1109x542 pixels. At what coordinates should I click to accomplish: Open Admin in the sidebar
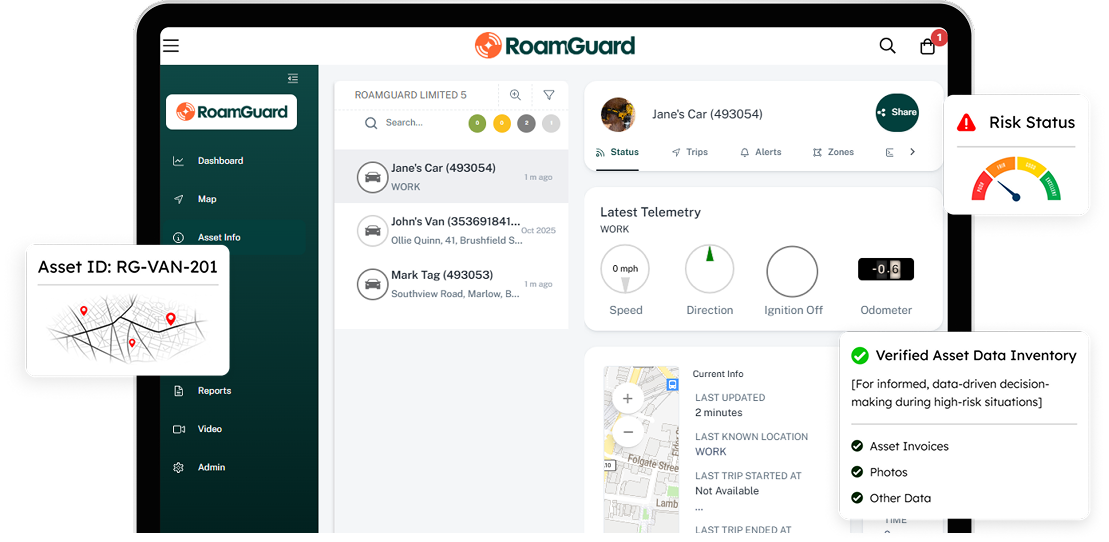tap(211, 467)
